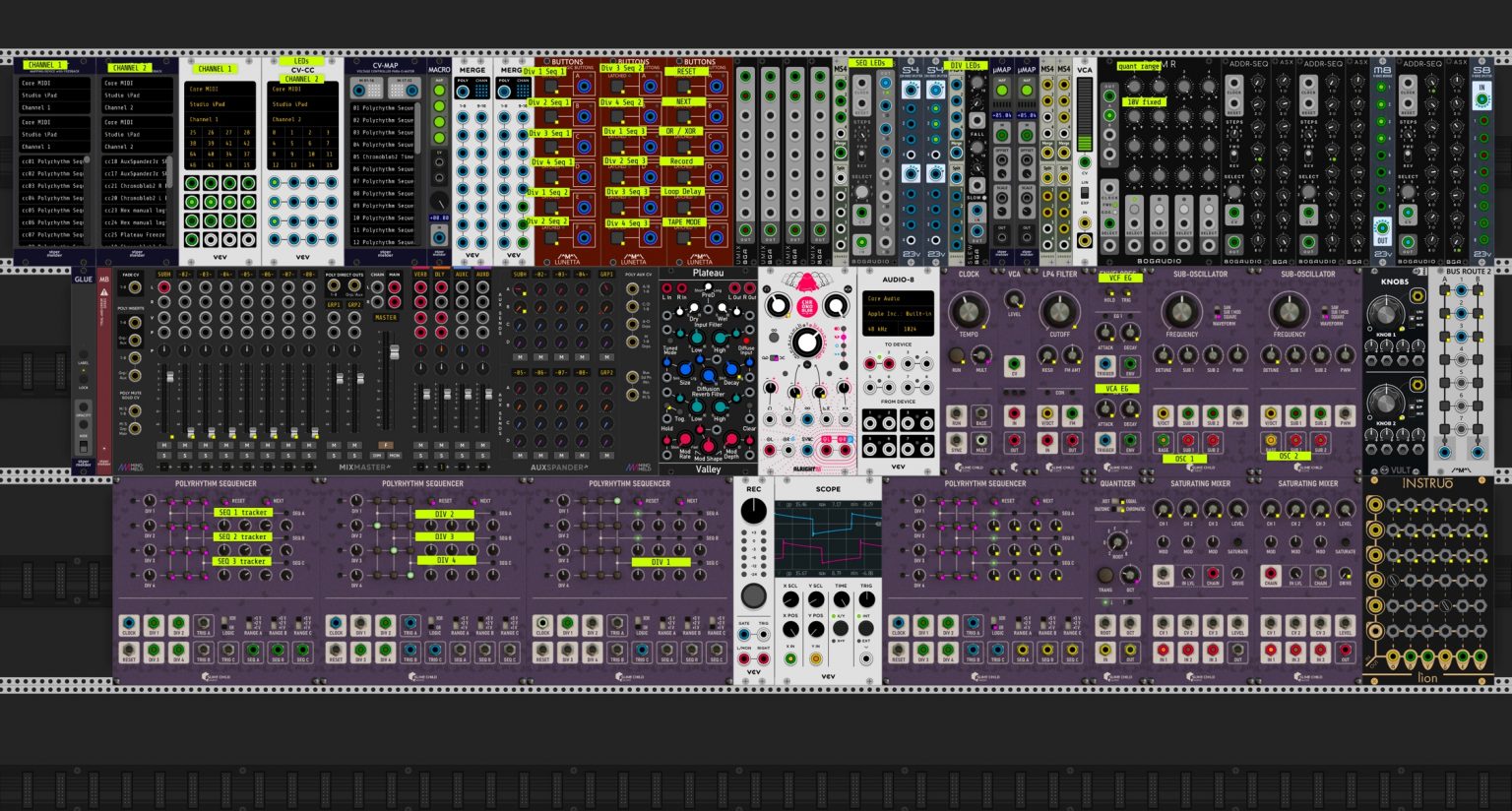Click the Quantizer TRANS button

pyautogui.click(x=1105, y=575)
